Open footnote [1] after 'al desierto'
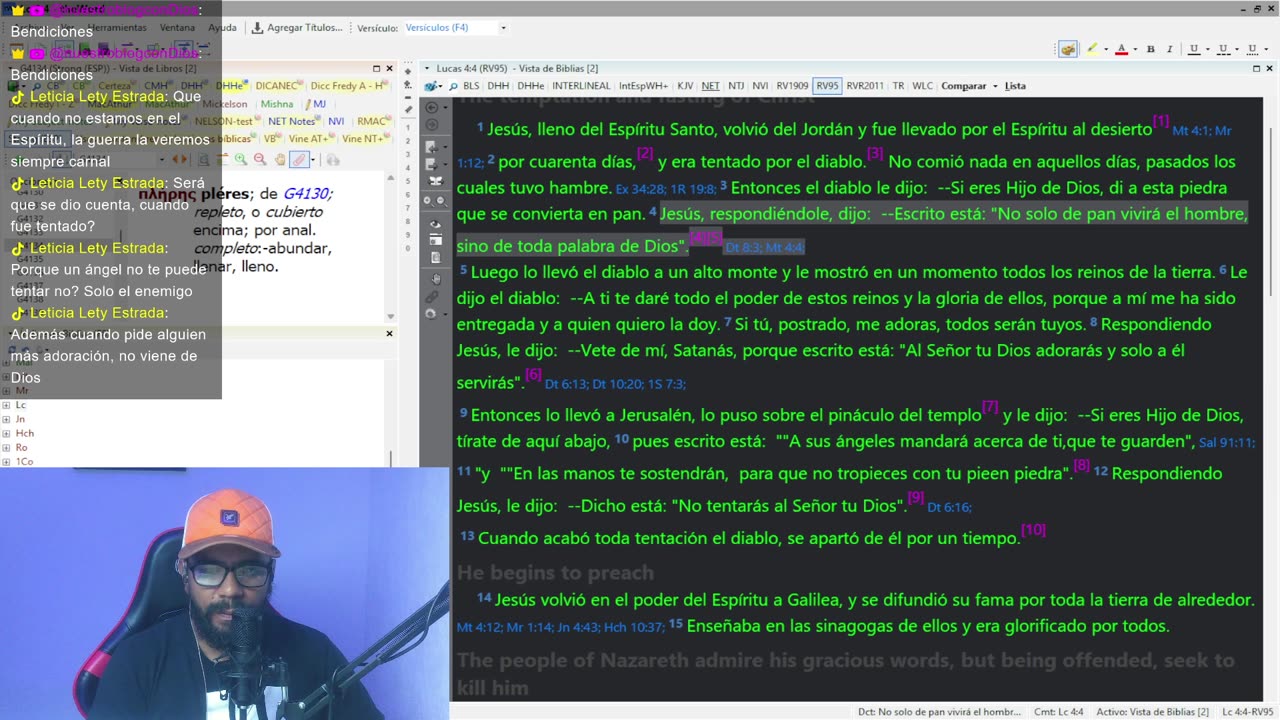Viewport: 1280px width, 720px height. [1160, 121]
